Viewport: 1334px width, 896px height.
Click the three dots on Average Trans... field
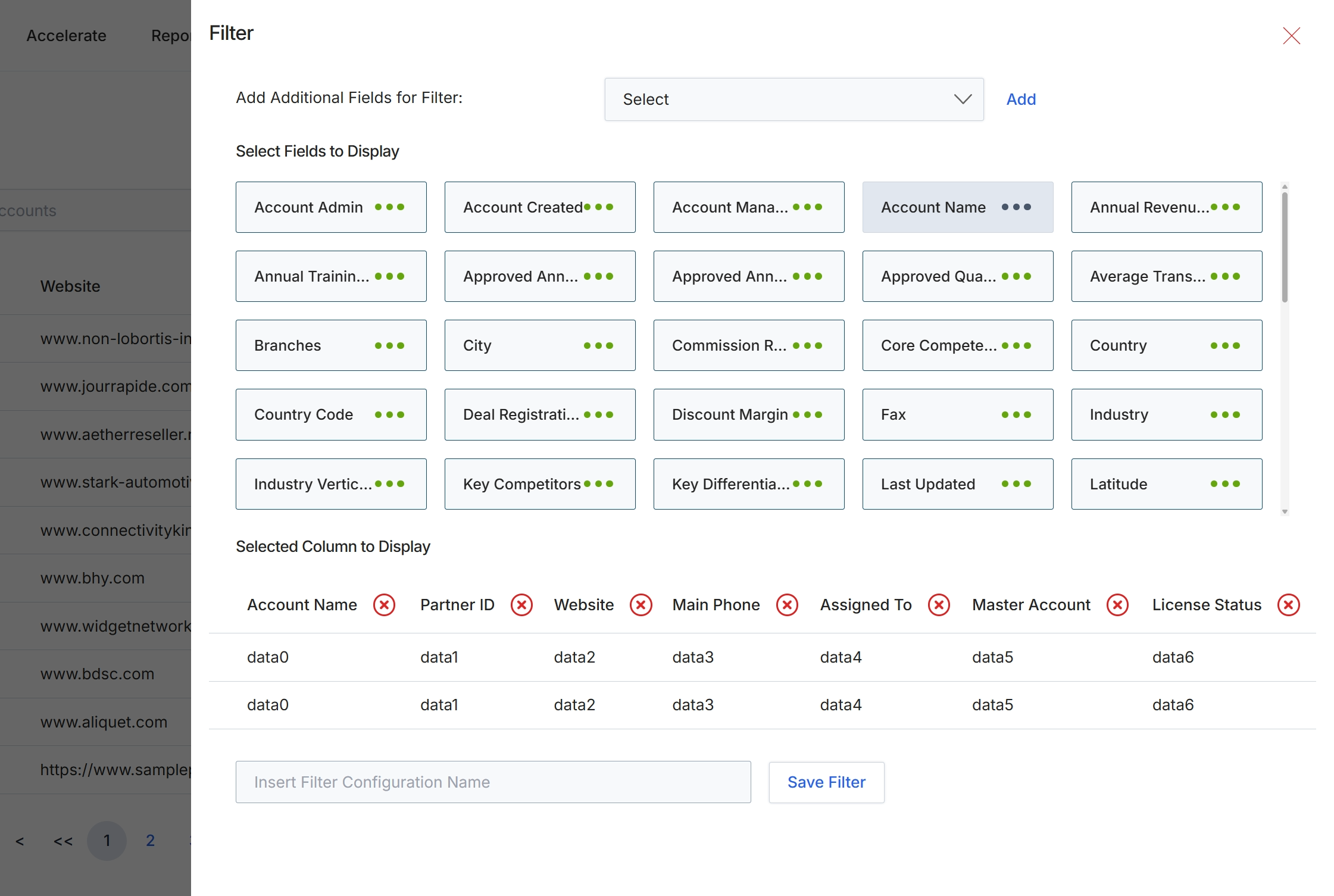(x=1225, y=276)
